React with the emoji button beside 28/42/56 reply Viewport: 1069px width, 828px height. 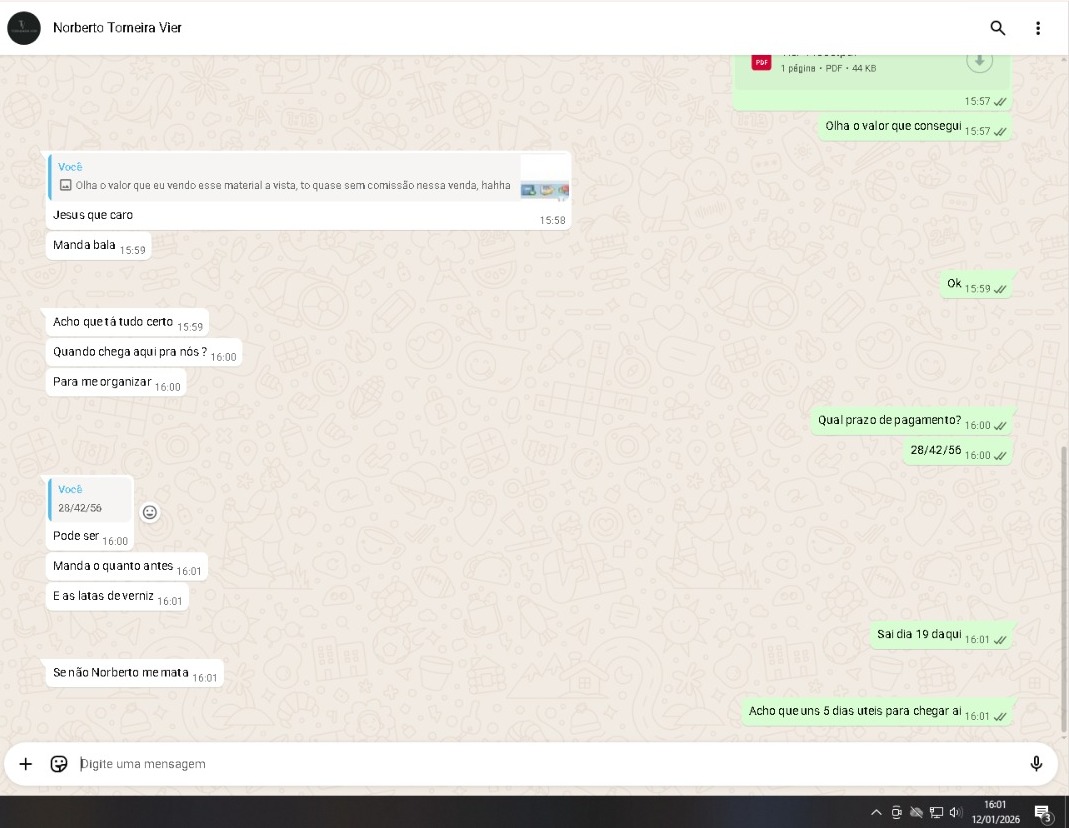[150, 512]
